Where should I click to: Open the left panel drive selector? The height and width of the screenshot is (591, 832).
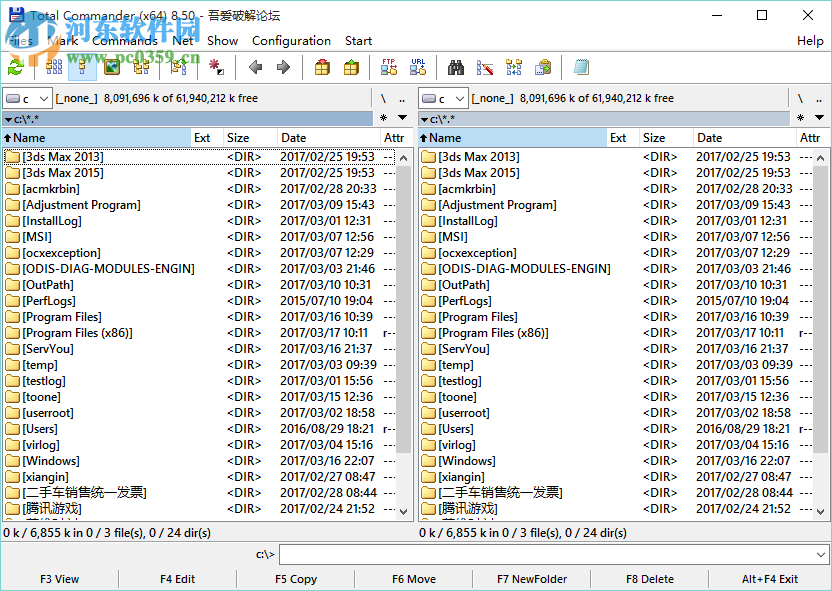(42, 98)
